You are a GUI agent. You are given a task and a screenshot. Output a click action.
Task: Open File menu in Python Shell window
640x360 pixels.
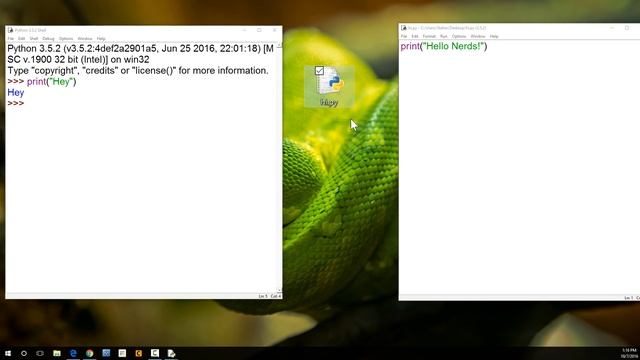coord(11,39)
